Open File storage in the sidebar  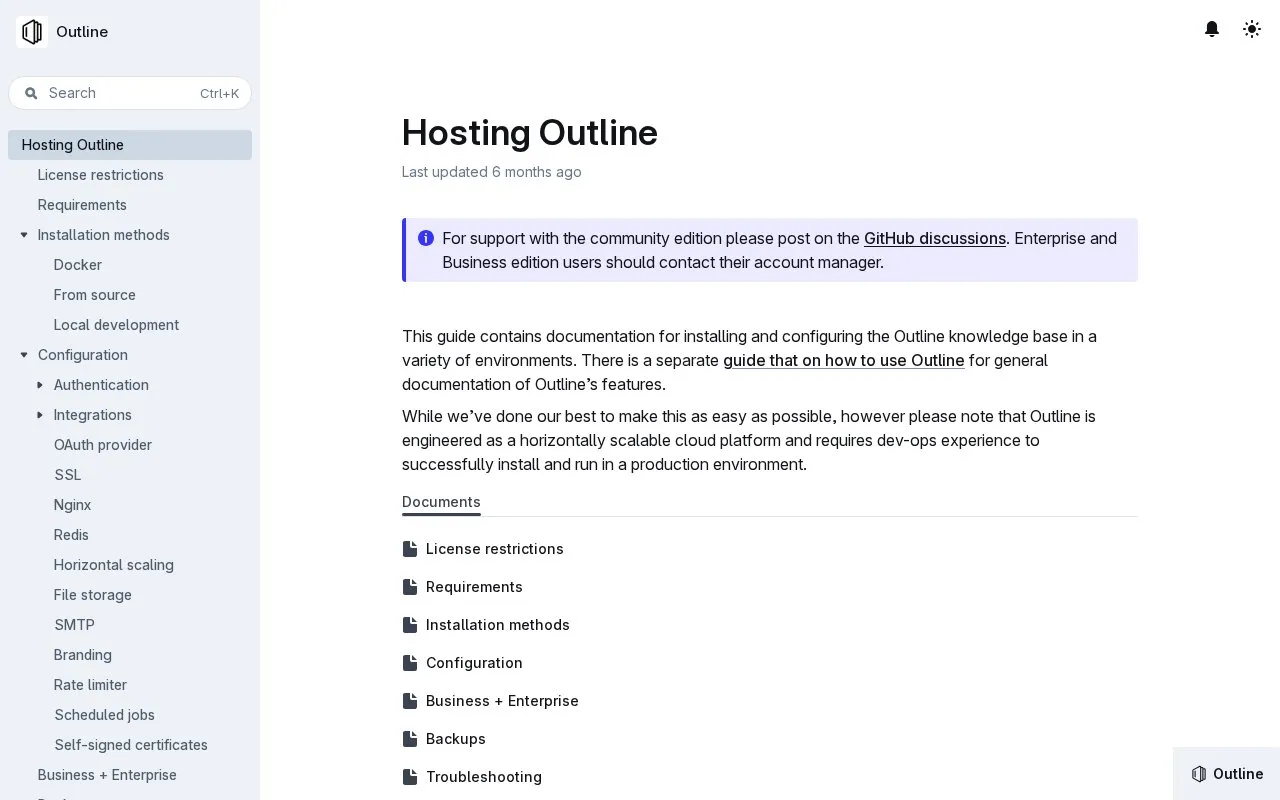(x=93, y=595)
